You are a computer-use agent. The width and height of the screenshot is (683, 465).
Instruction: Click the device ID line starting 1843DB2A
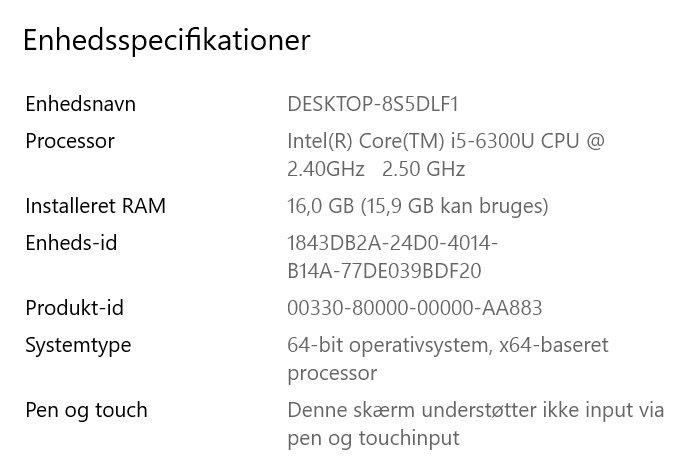[x=392, y=243]
